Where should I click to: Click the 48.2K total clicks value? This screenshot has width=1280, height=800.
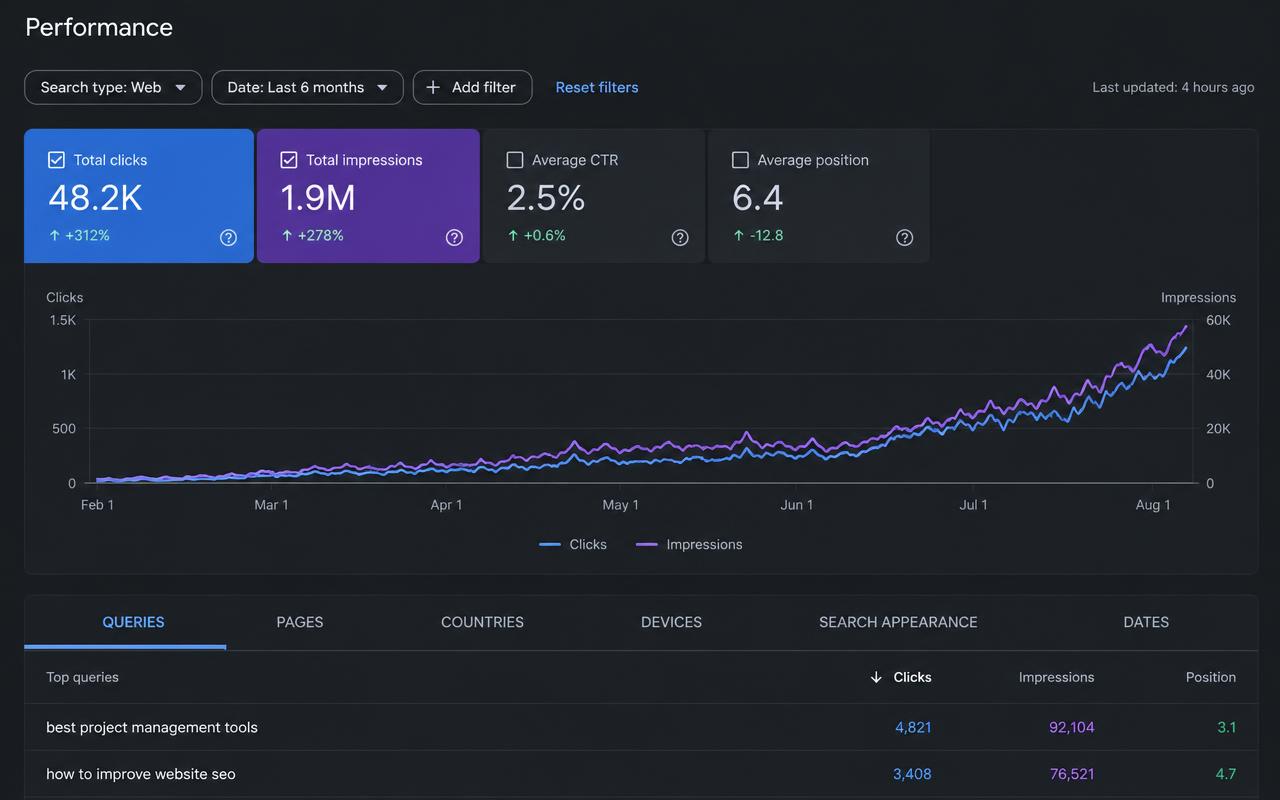point(96,198)
